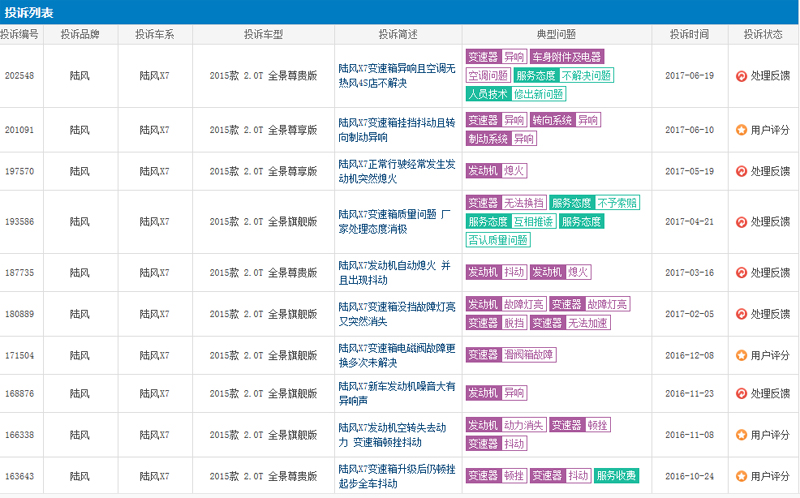The width and height of the screenshot is (800, 498).
Task: Click the 转向系统 异响 tag
Action: point(565,120)
